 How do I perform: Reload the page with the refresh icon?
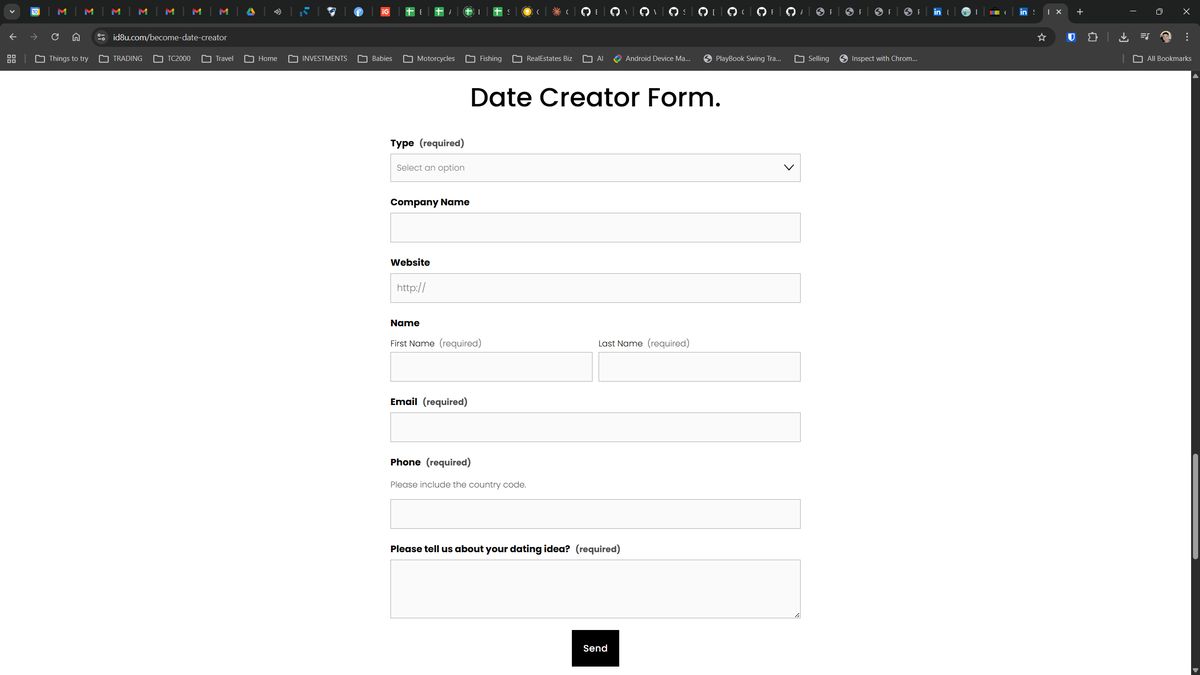(x=55, y=37)
